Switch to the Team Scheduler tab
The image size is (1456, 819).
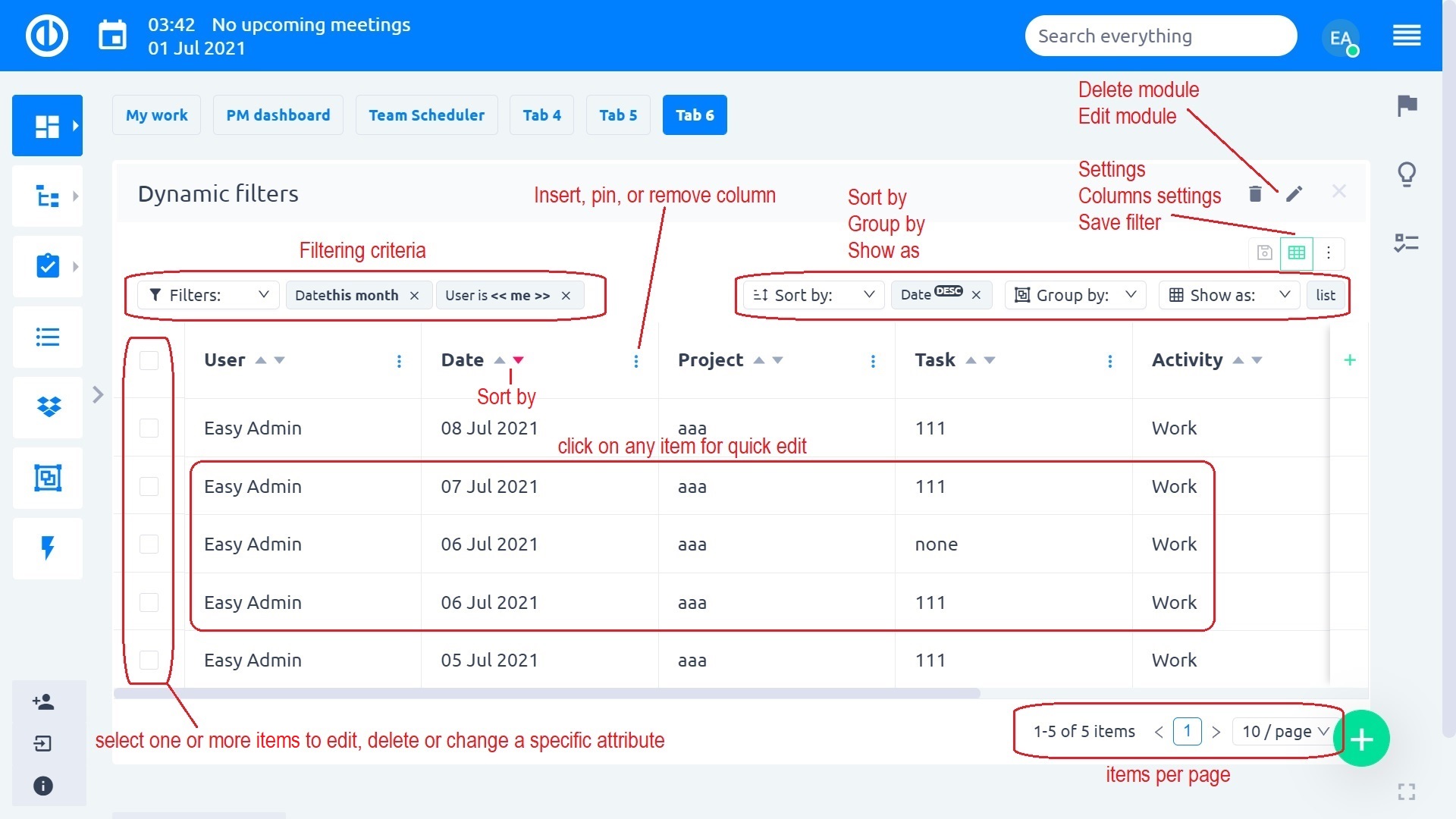[426, 115]
